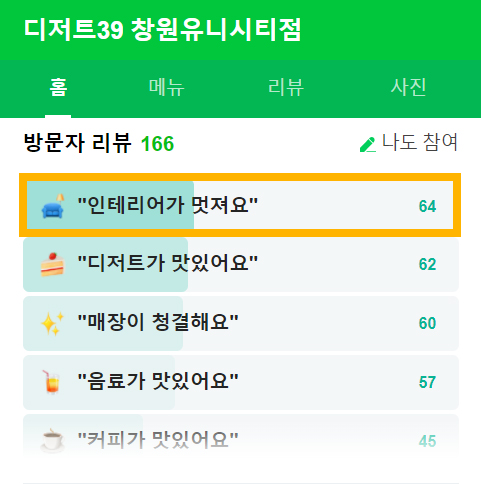Click the cocktail drink icon
The height and width of the screenshot is (484, 481).
click(51, 382)
